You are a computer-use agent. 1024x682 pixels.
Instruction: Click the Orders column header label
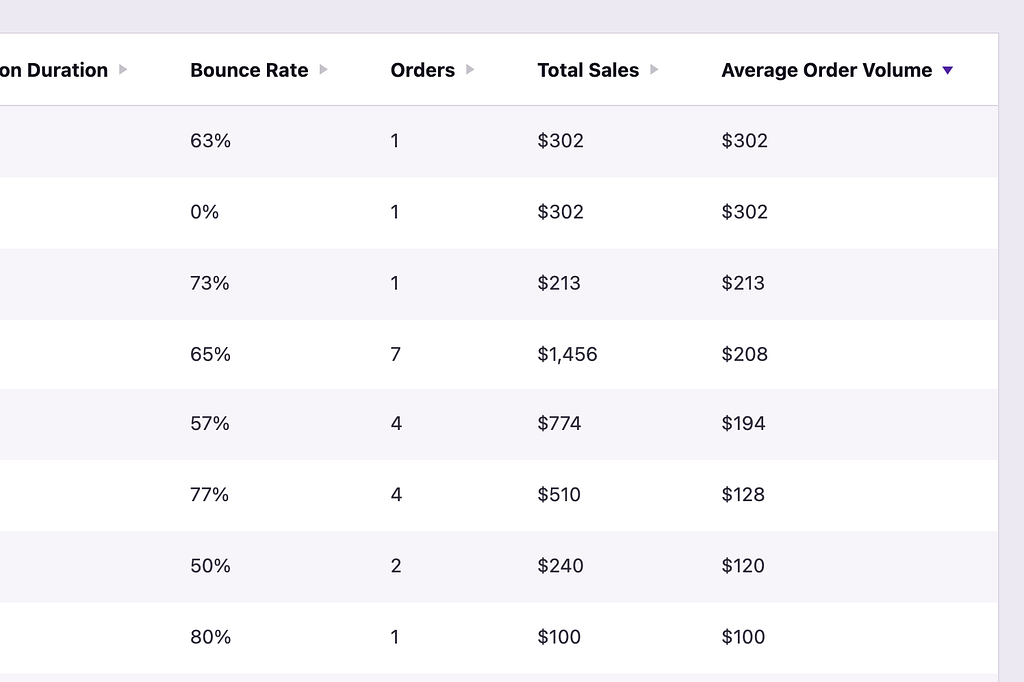pos(422,70)
